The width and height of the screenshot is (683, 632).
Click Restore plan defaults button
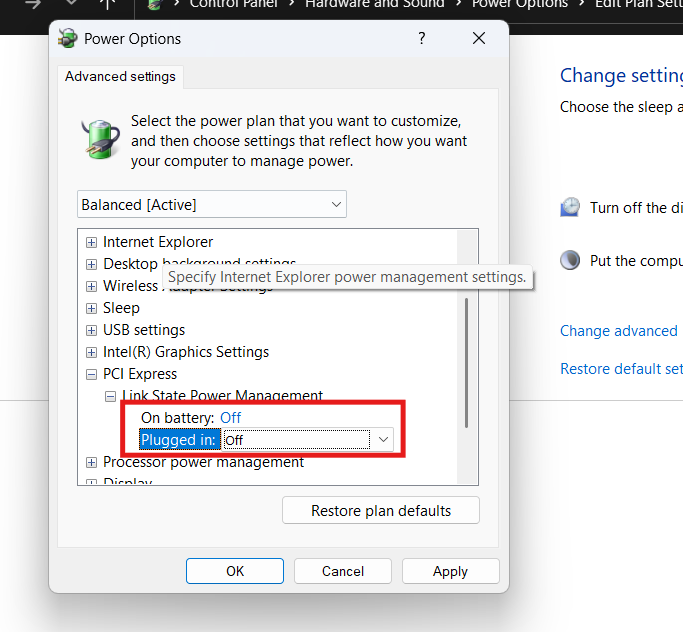(x=381, y=510)
